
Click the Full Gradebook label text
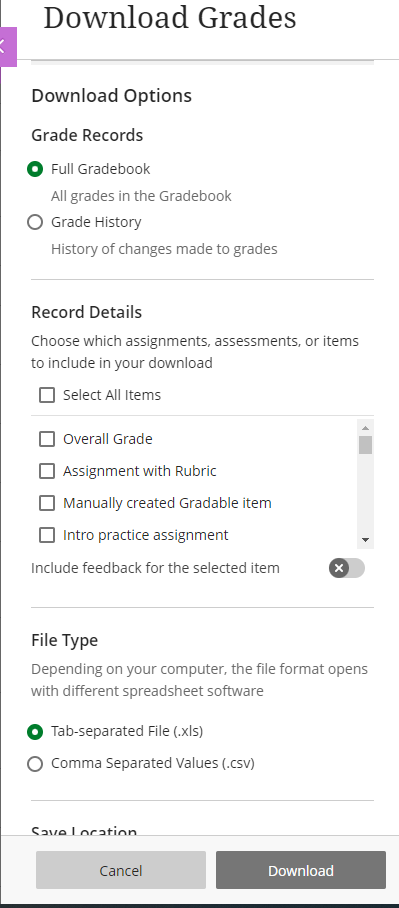tap(101, 169)
